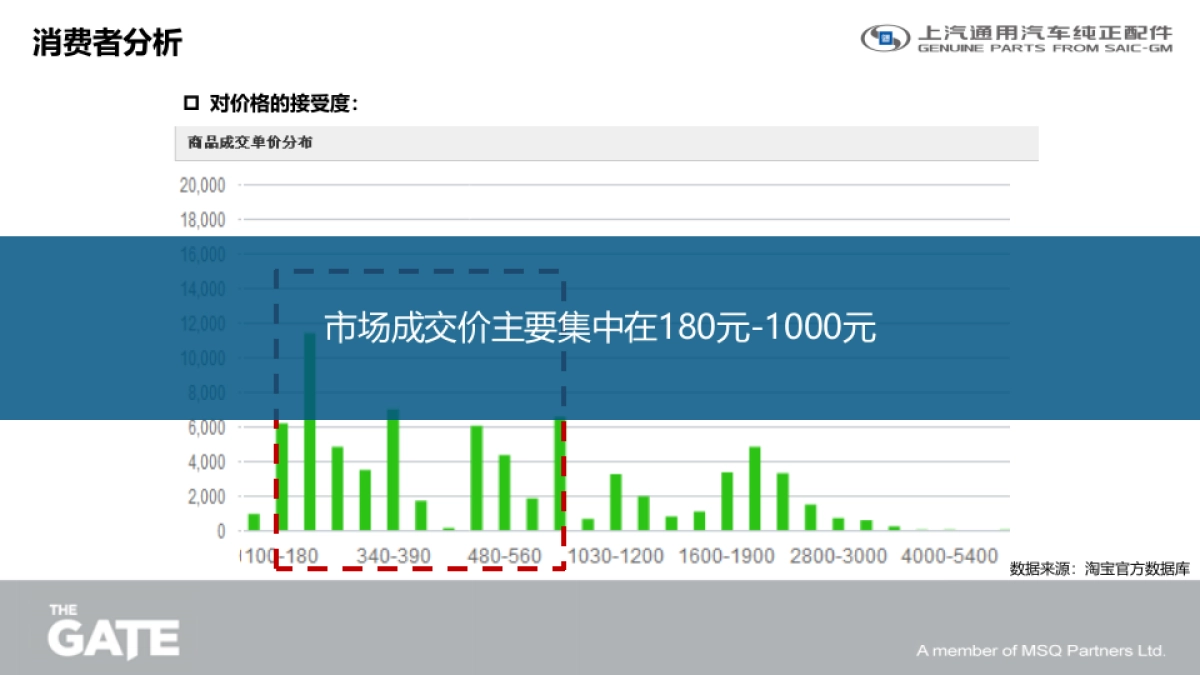Expand the blue annotation banner
1200x675 pixels.
pos(600,325)
